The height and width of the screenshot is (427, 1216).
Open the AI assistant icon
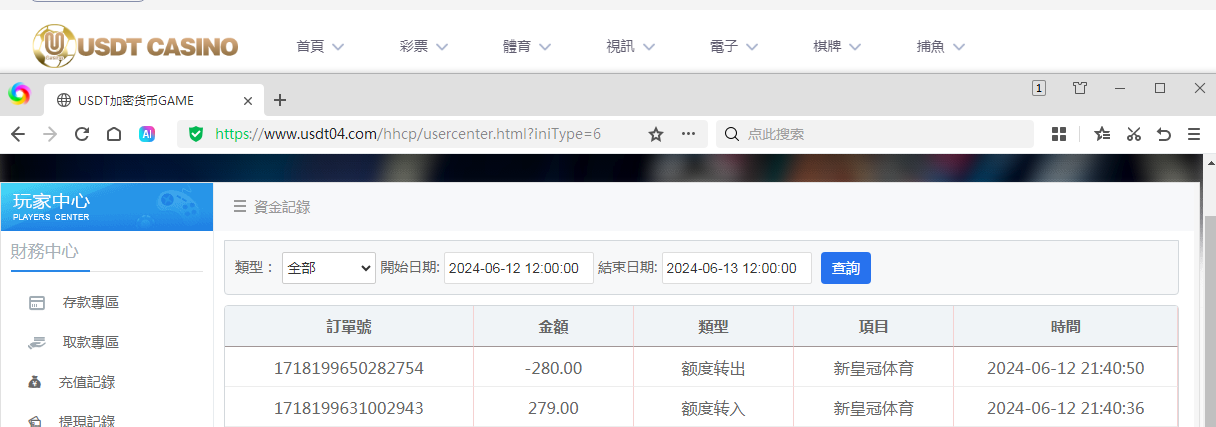pos(147,134)
